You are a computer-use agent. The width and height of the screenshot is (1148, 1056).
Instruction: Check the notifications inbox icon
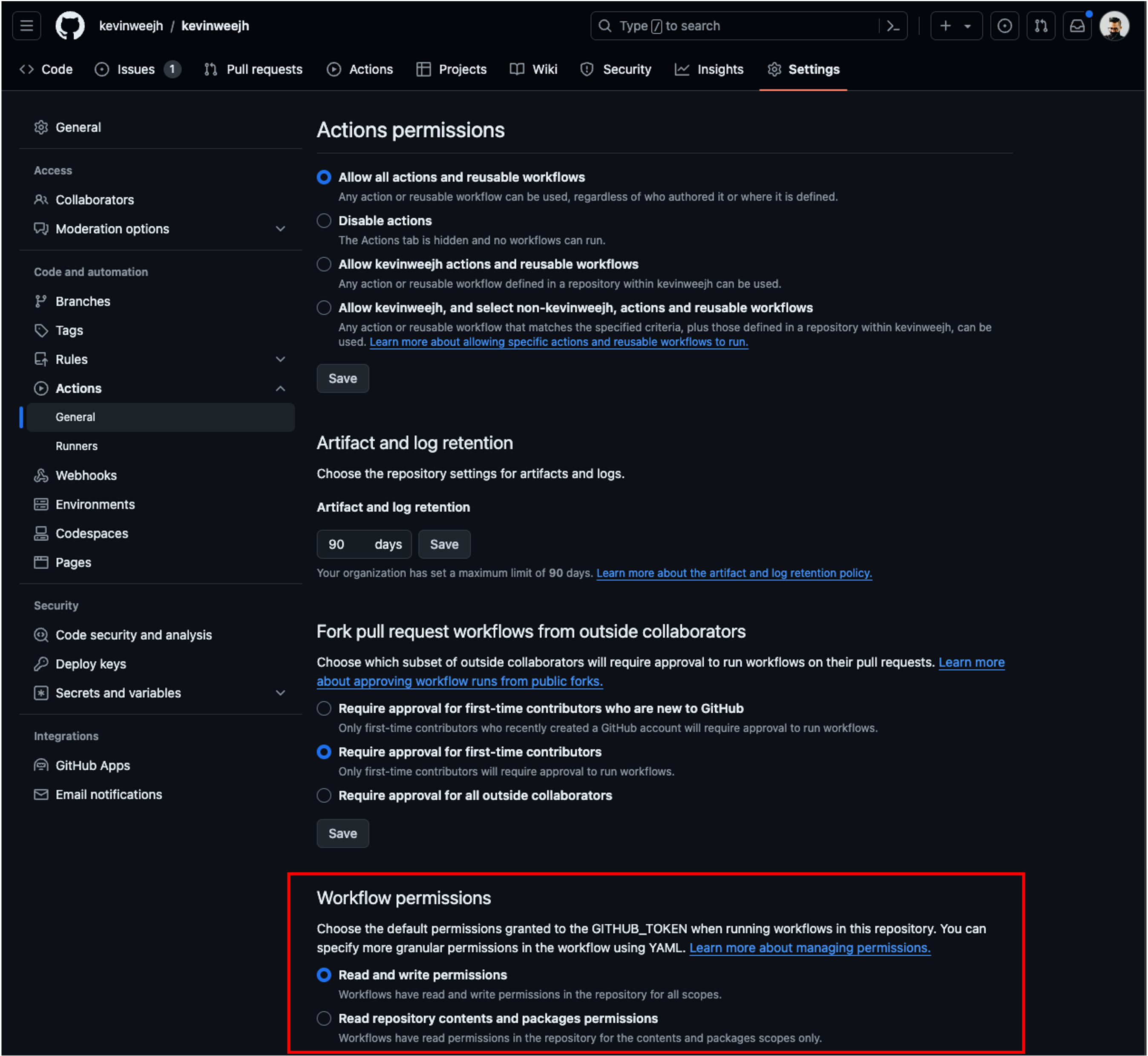pos(1076,26)
